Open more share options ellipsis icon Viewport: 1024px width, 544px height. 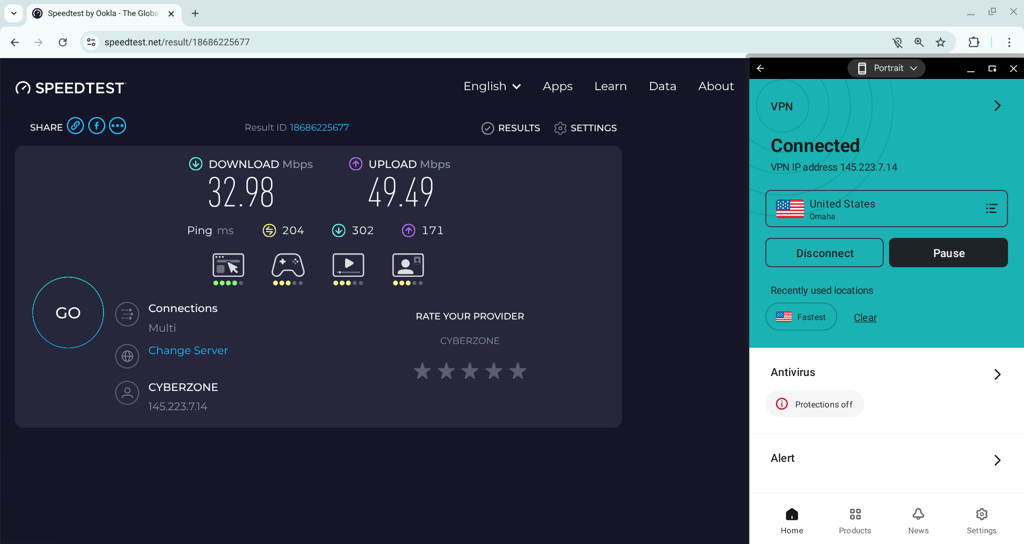tap(118, 126)
